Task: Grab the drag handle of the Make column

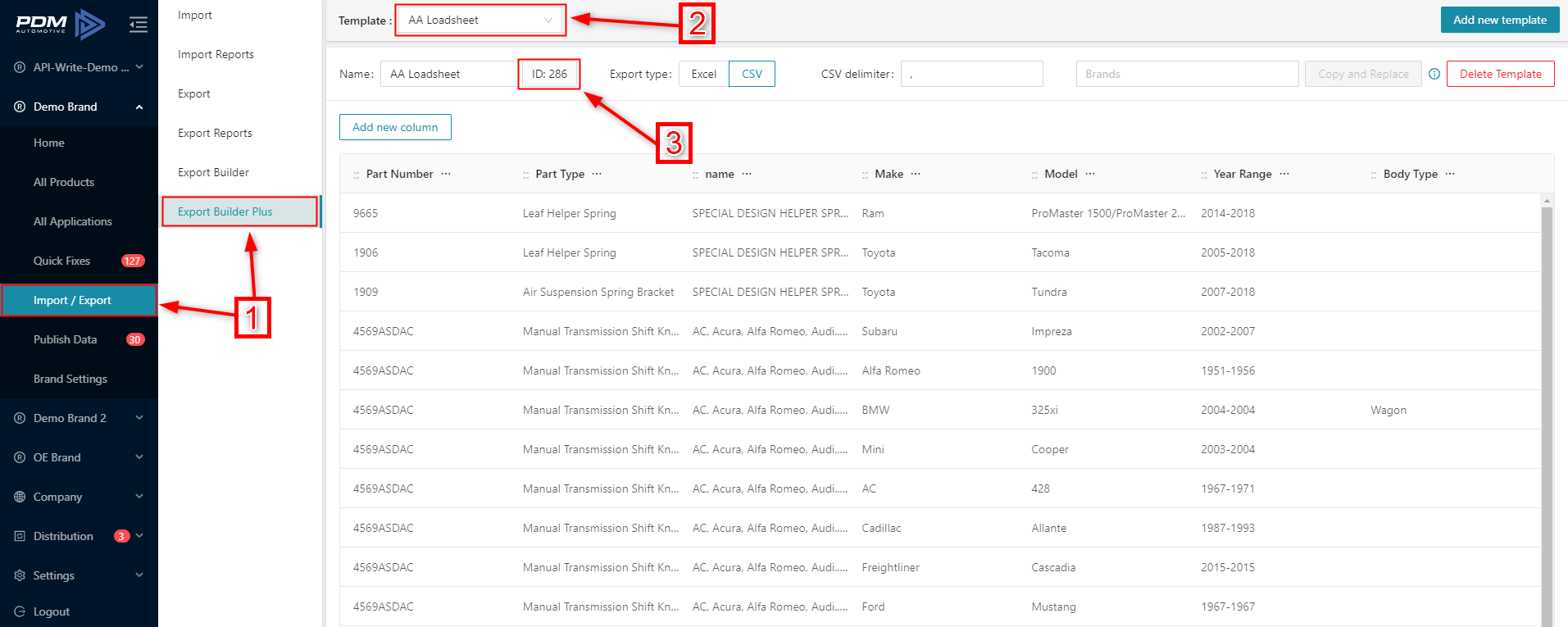Action: click(865, 175)
